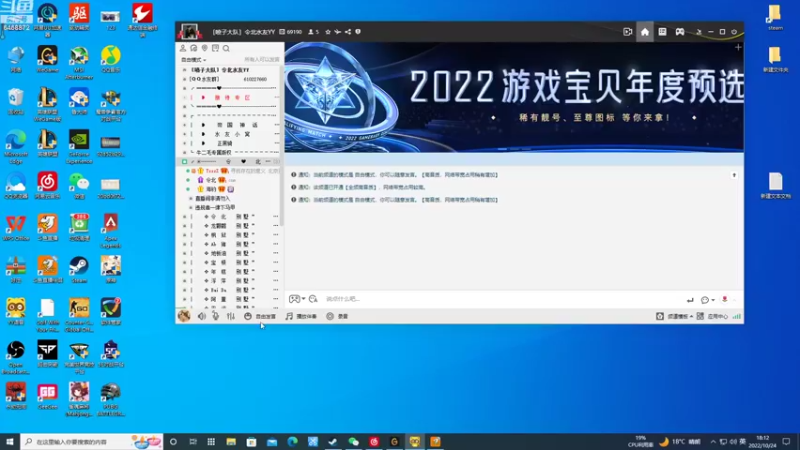Toggle the microphone icon
The width and height of the screenshot is (800, 450).
[x=216, y=316]
